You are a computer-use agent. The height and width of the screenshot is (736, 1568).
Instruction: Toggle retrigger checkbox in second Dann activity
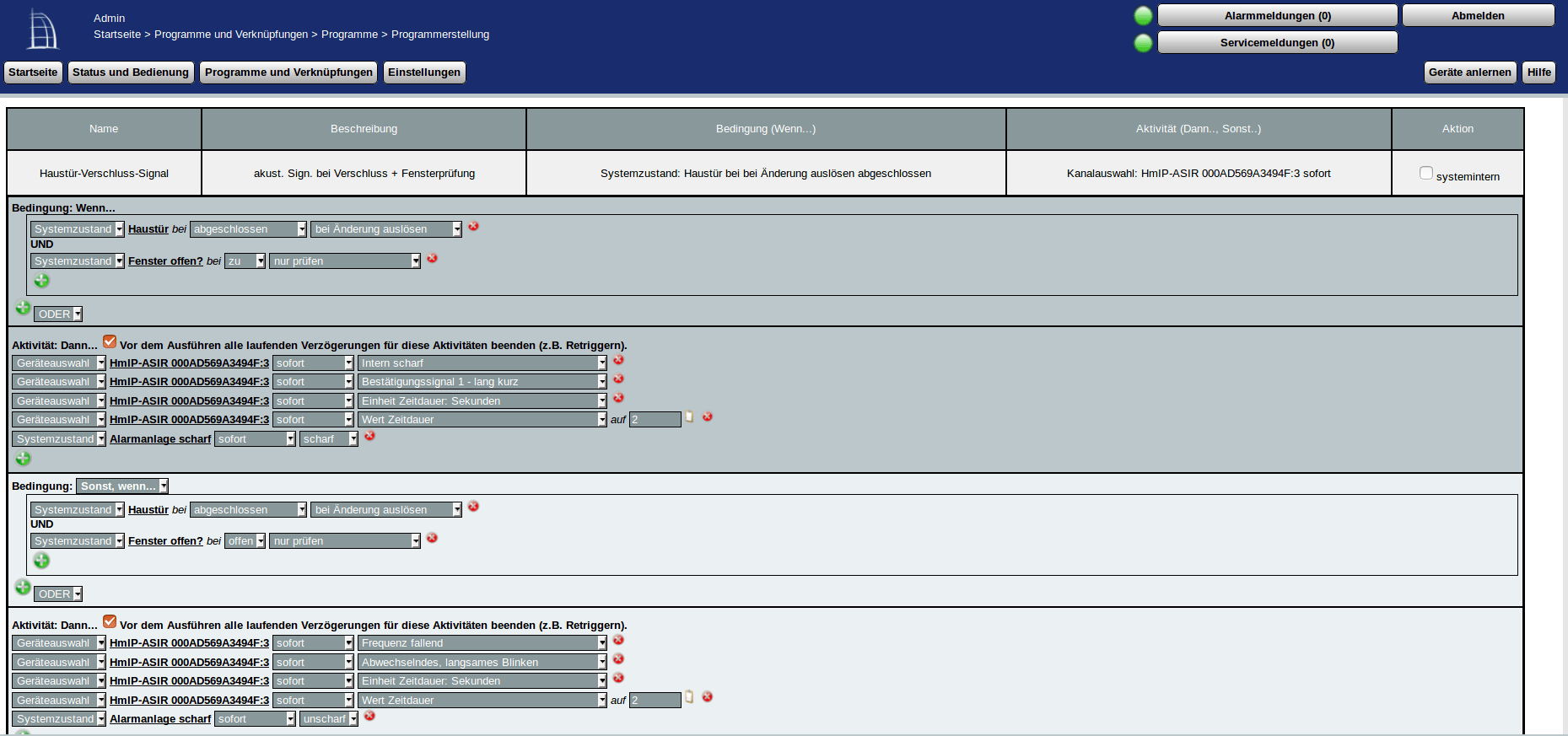point(110,621)
